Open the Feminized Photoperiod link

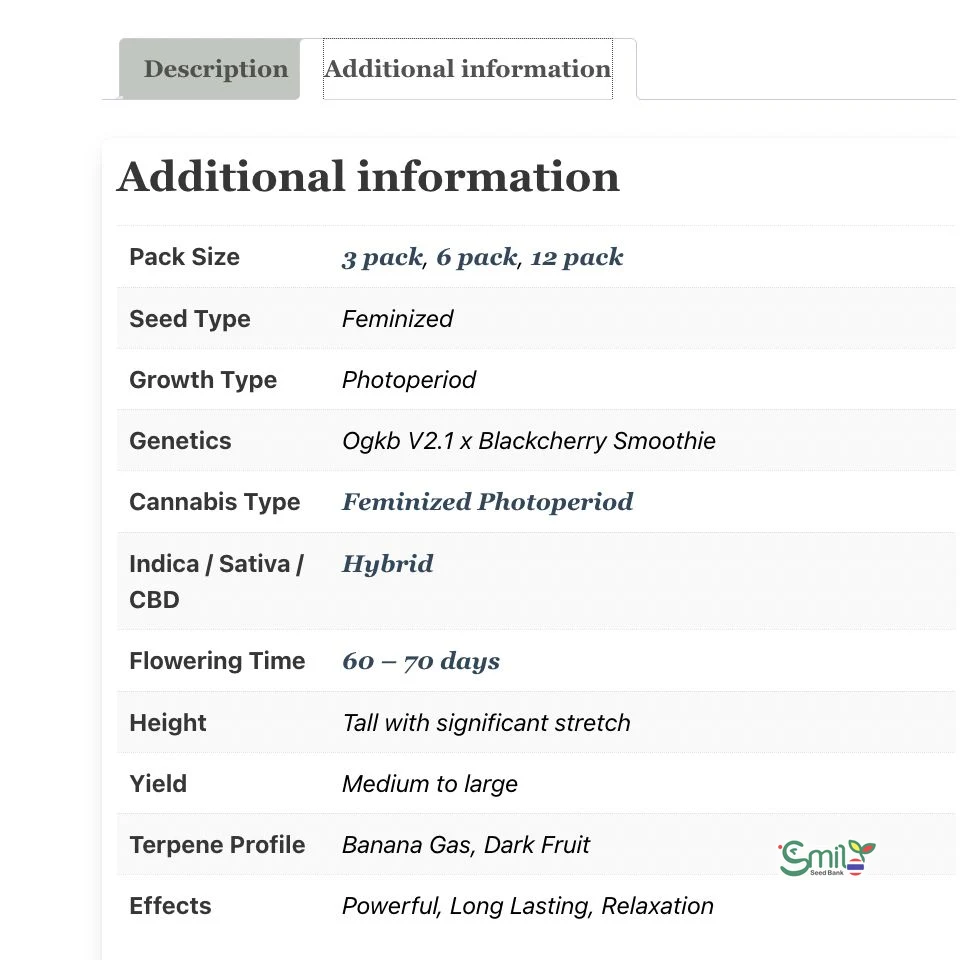pos(487,502)
